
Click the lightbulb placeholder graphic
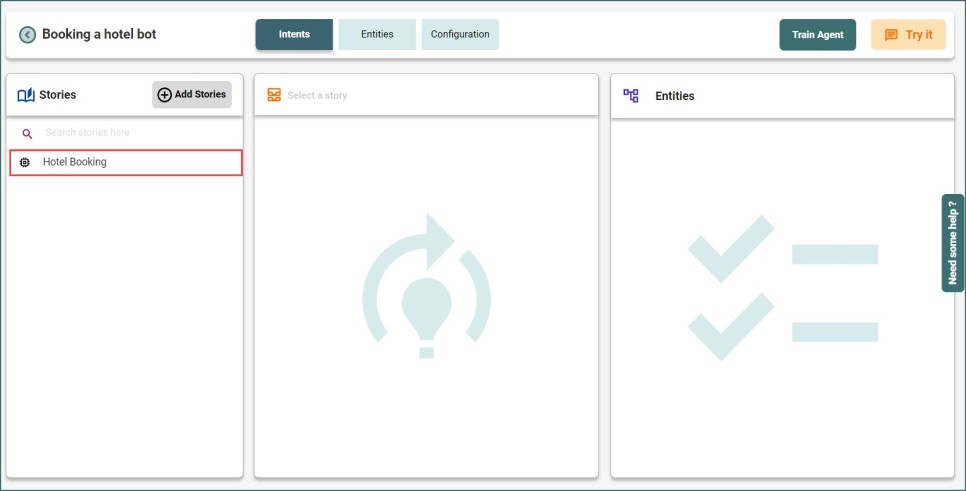[427, 285]
